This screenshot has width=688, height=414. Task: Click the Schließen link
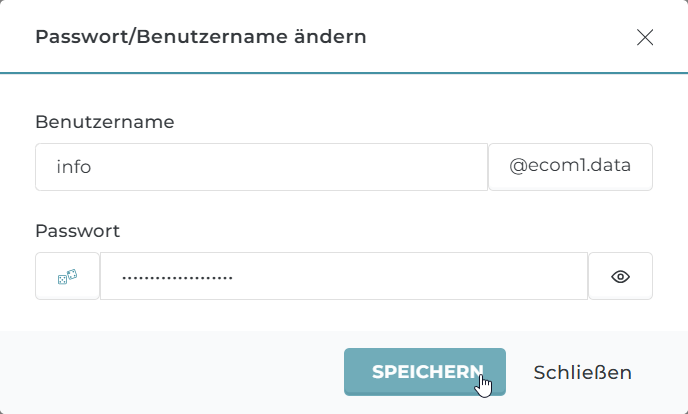pyautogui.click(x=582, y=372)
